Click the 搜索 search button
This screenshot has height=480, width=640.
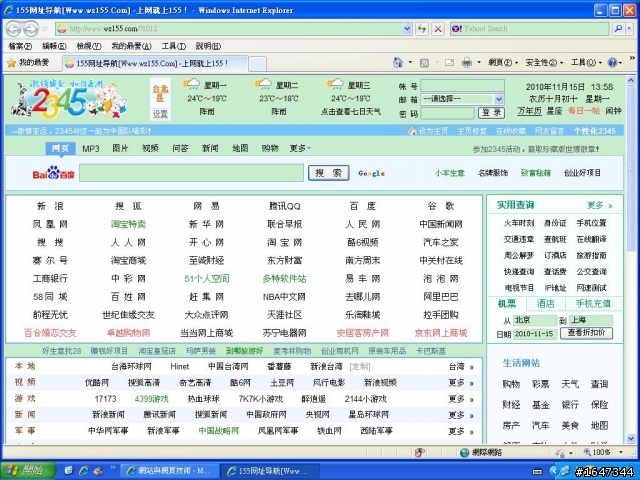tap(329, 173)
